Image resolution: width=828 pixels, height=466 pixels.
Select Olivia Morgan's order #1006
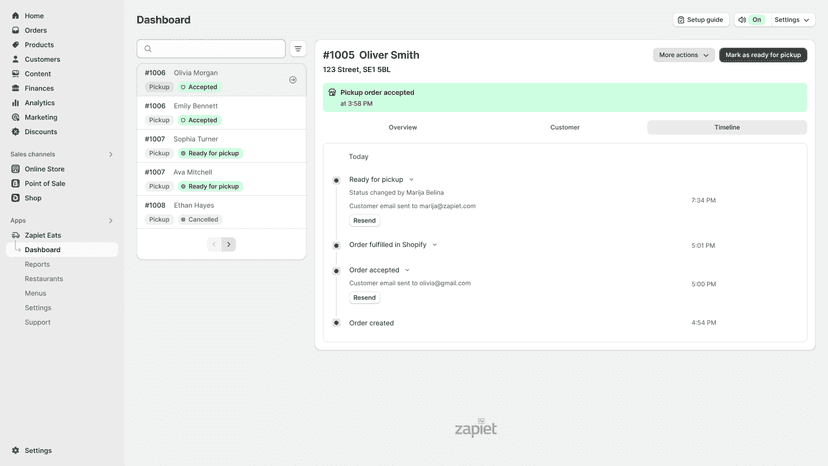pyautogui.click(x=221, y=80)
